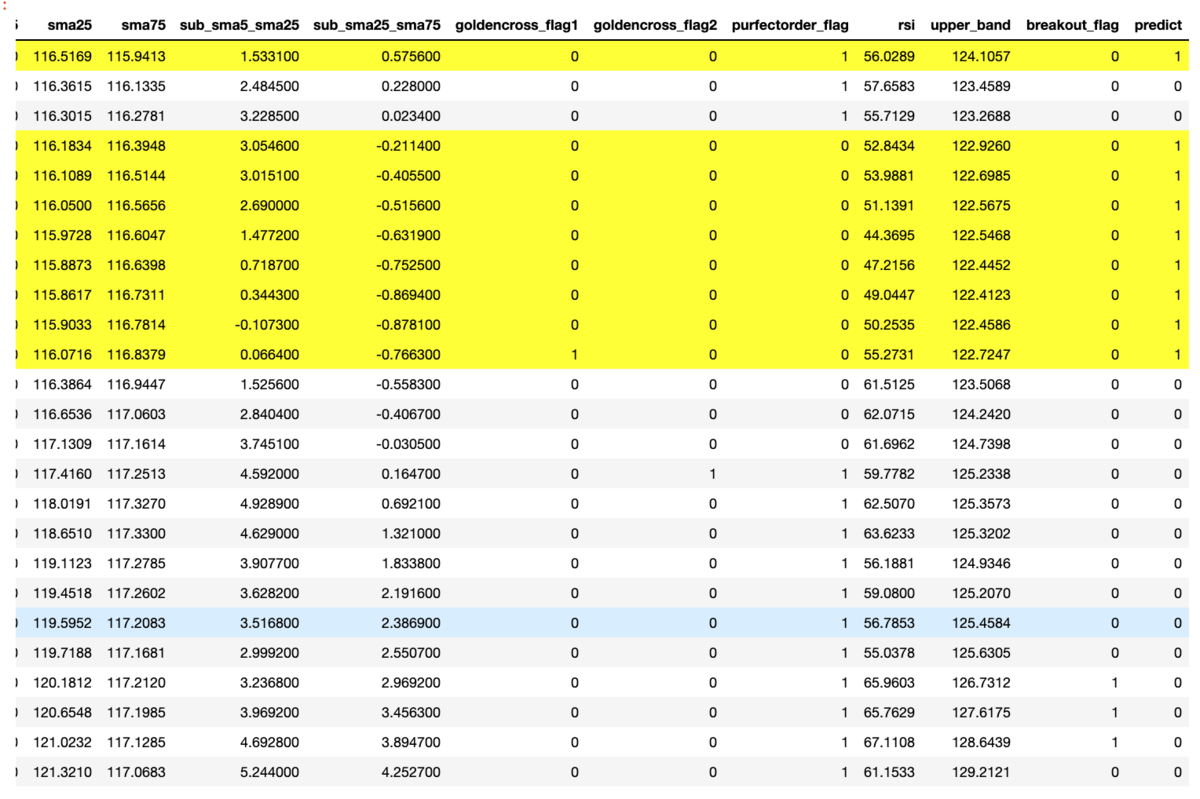Click the sma75 value 117.0683
This screenshot has height=799, width=1200.
click(137, 773)
